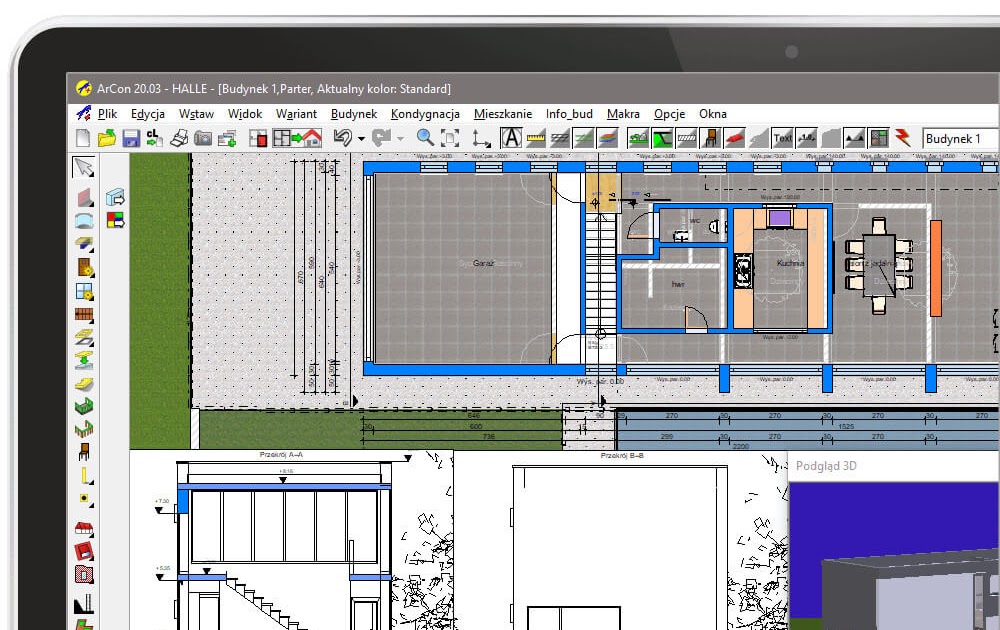Click the New document icon
Viewport: 1000px width, 630px height.
pyautogui.click(x=83, y=138)
